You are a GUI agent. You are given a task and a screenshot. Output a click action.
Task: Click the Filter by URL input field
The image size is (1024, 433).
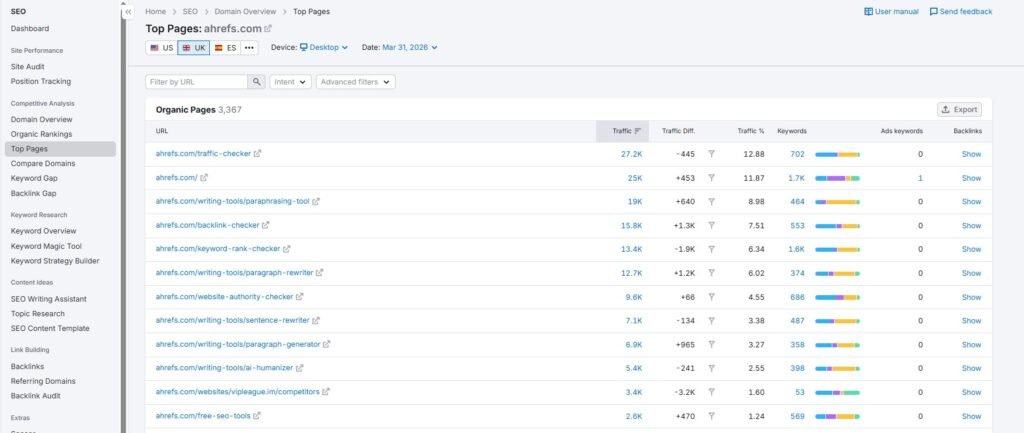point(197,82)
